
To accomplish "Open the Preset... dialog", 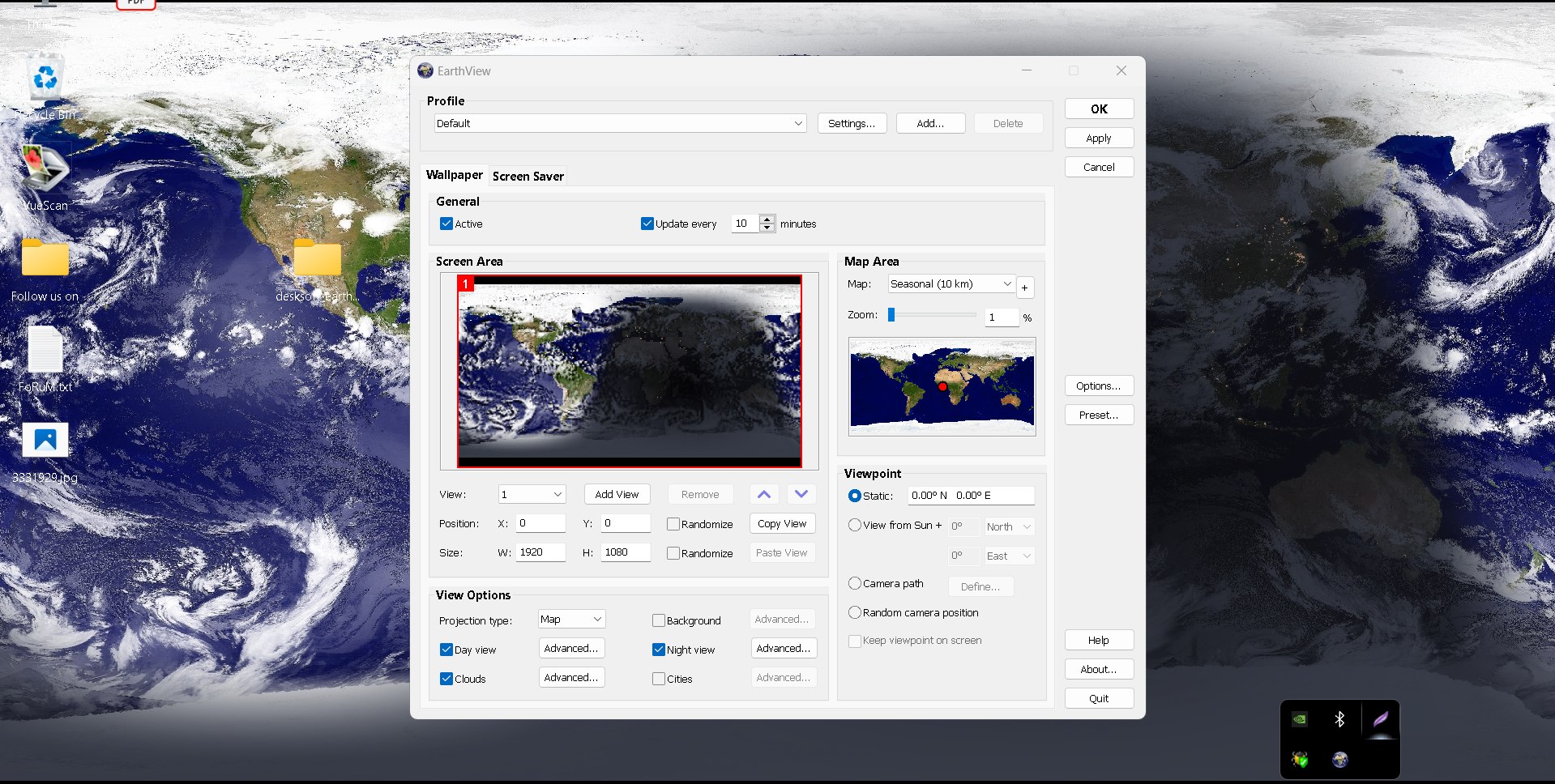I will coord(1099,415).
